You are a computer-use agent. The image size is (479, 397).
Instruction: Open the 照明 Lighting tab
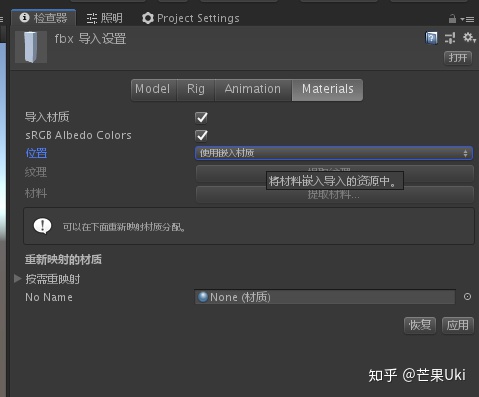(105, 18)
